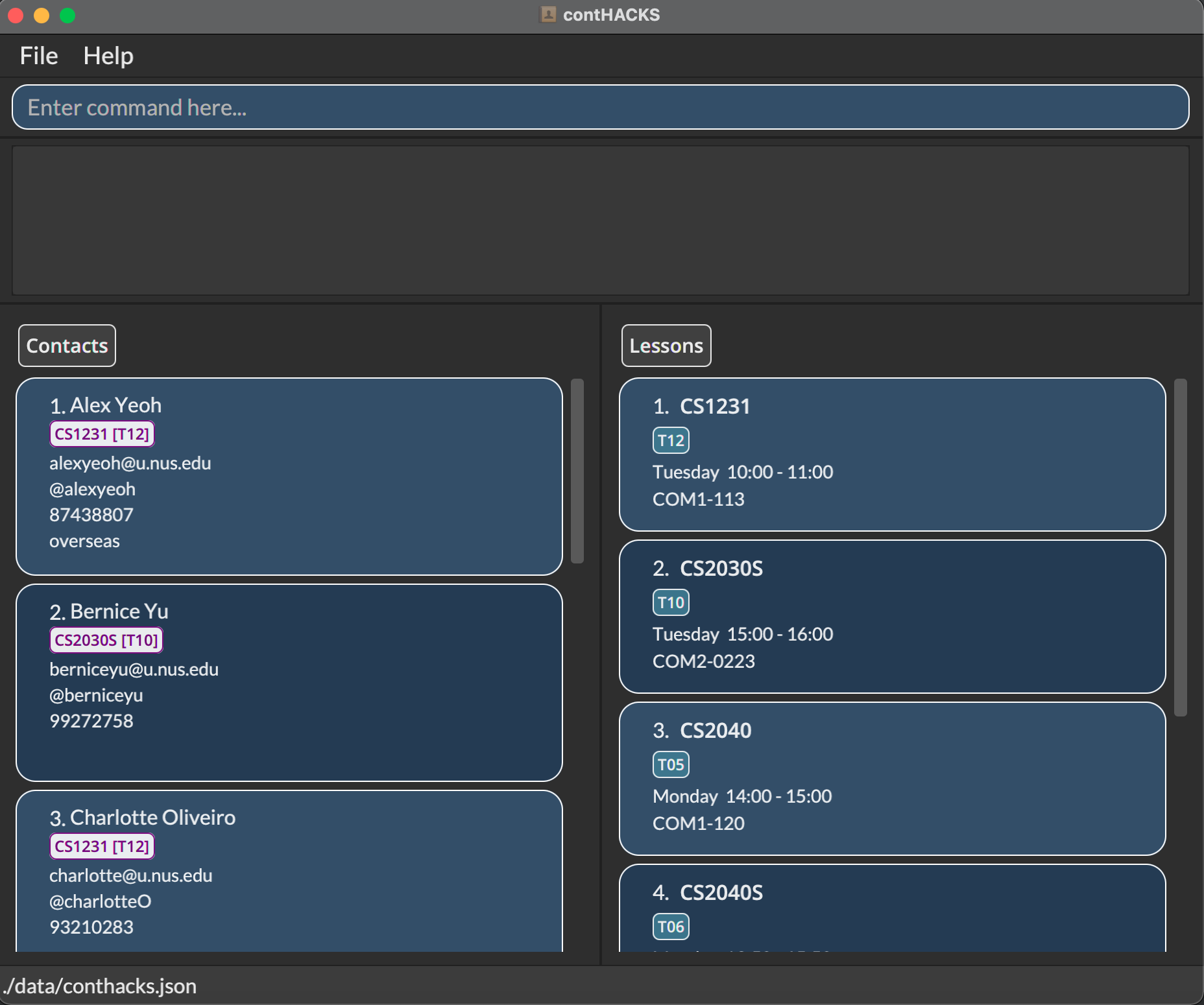Click Bernice Yu's CS2030S [T10] tag
Viewport: 1204px width, 1005px height.
(106, 640)
